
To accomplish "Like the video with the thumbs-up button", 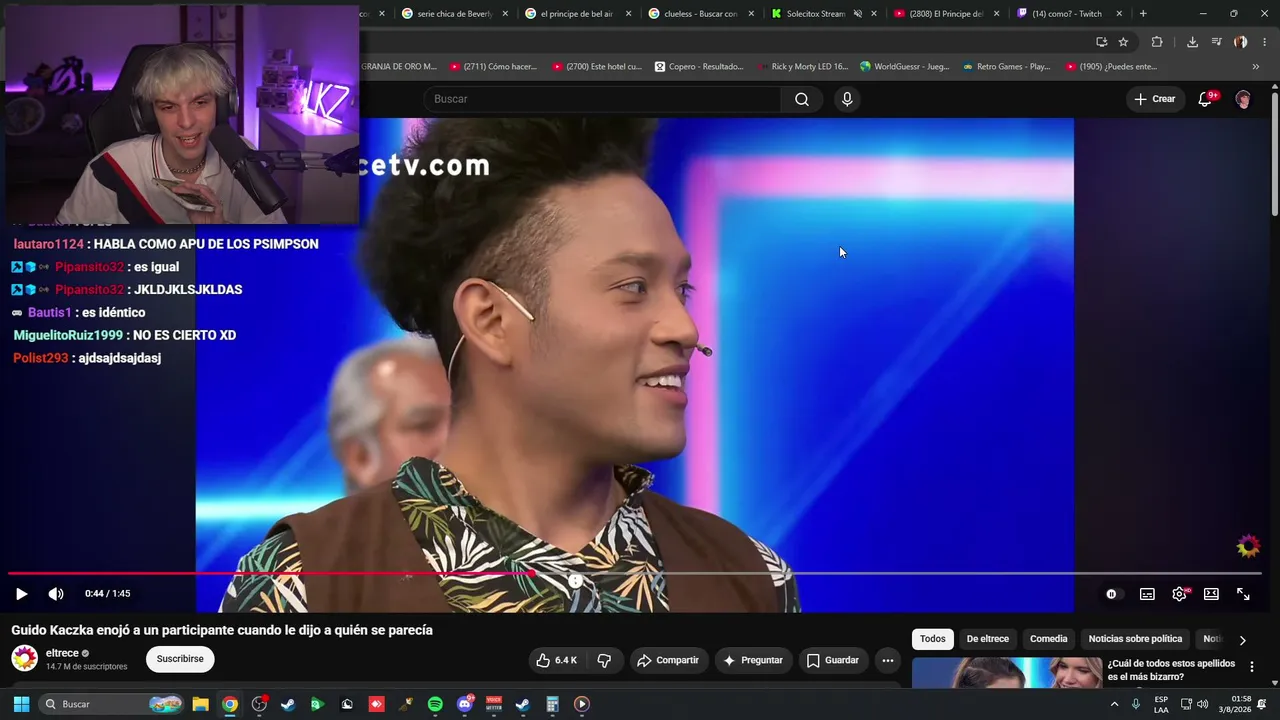I will pos(557,660).
